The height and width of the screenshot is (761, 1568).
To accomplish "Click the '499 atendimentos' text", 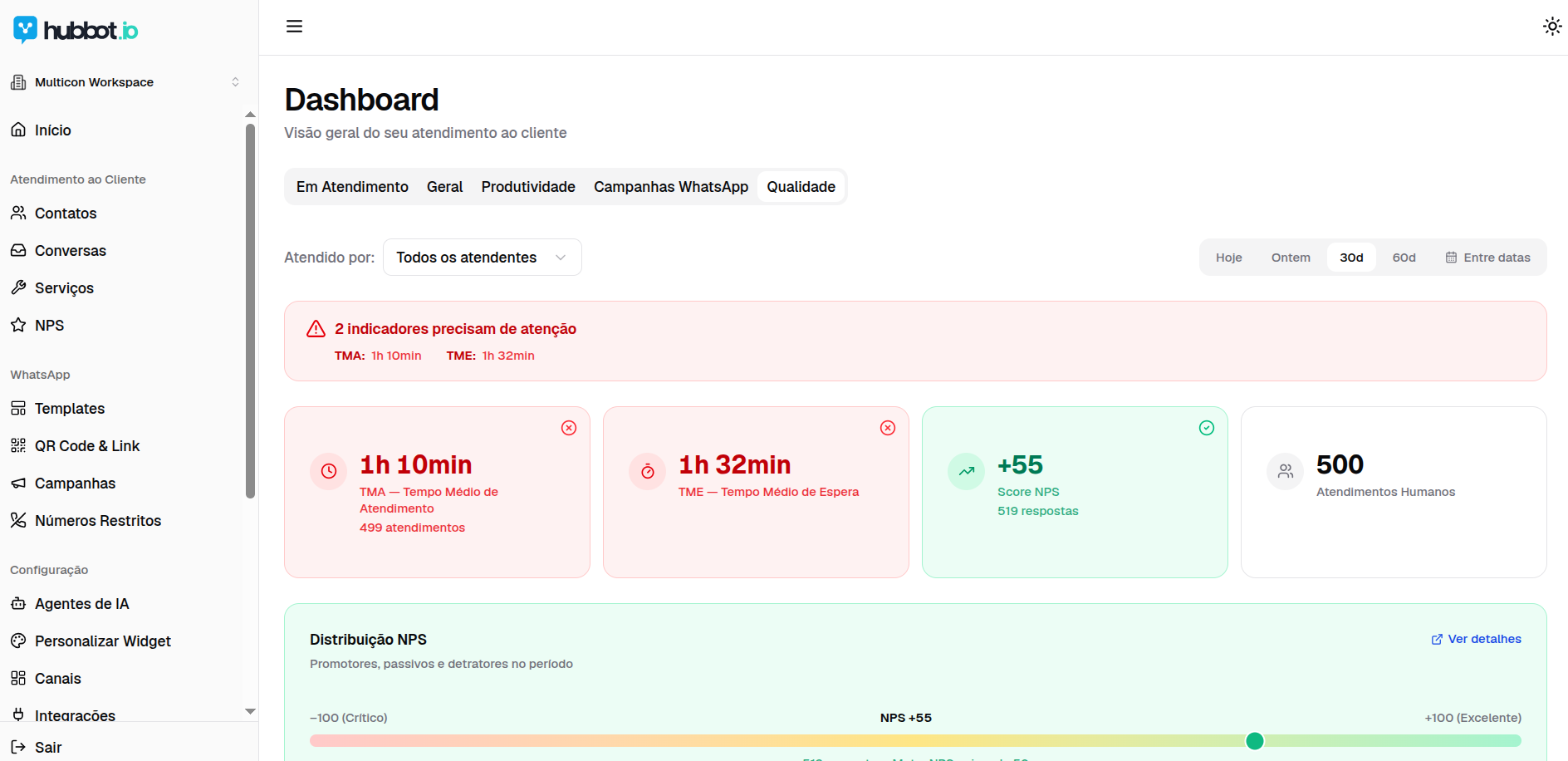I will (412, 528).
